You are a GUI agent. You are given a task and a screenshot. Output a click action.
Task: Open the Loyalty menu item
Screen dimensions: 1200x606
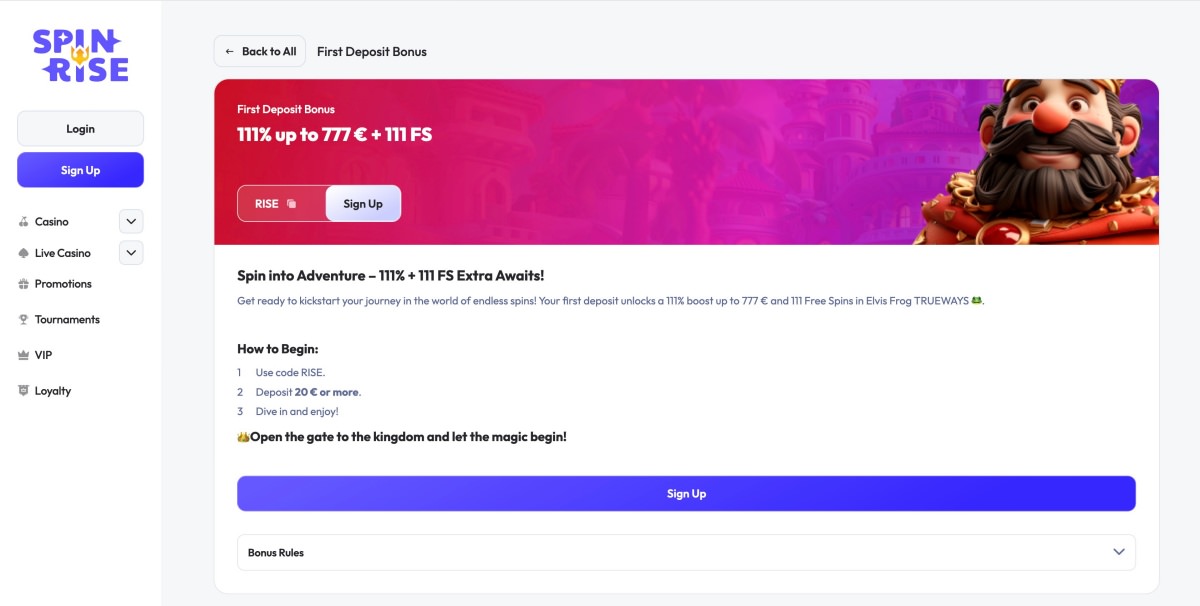[53, 391]
